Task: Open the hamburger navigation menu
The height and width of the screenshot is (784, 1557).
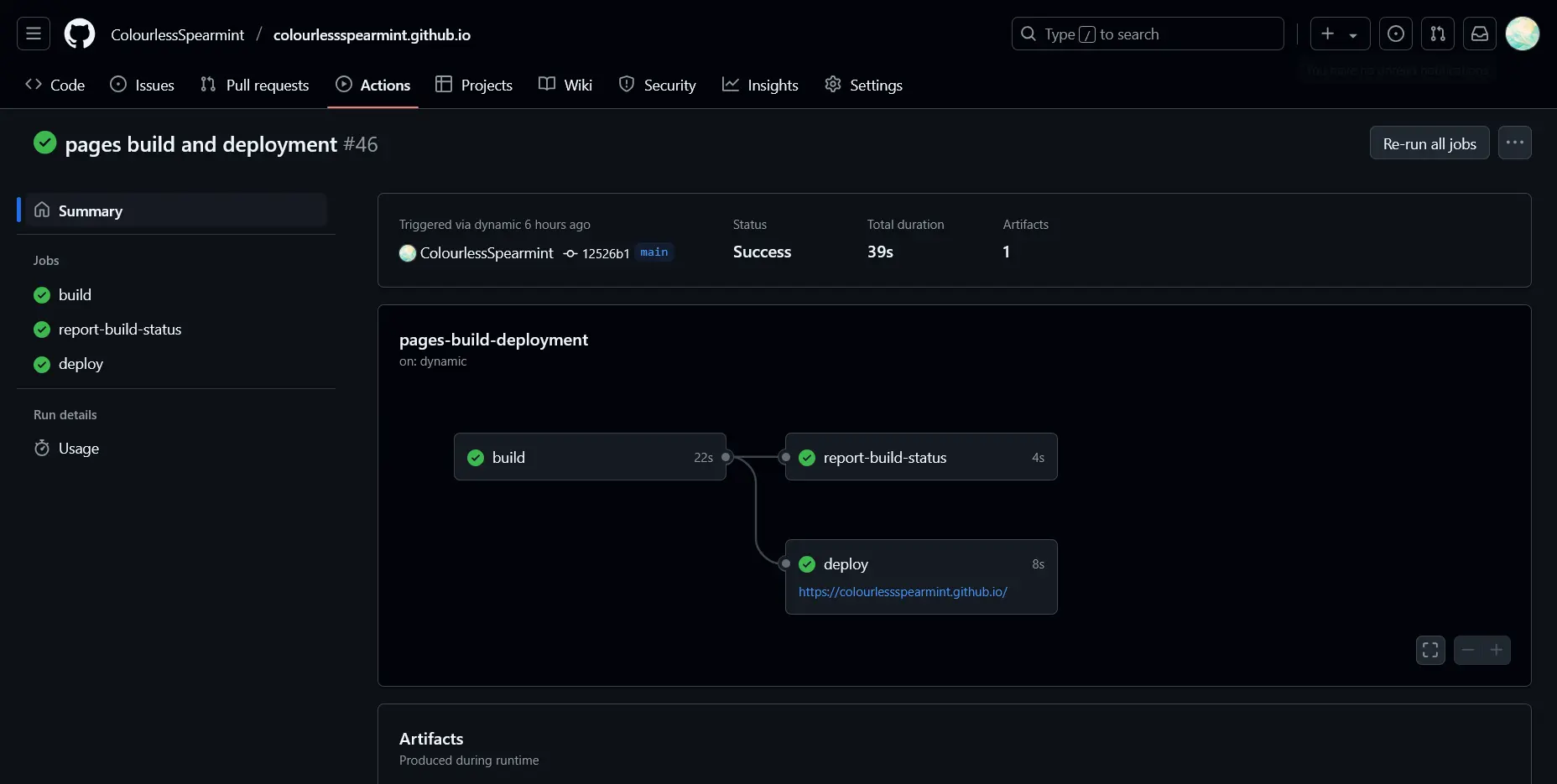Action: pyautogui.click(x=34, y=34)
